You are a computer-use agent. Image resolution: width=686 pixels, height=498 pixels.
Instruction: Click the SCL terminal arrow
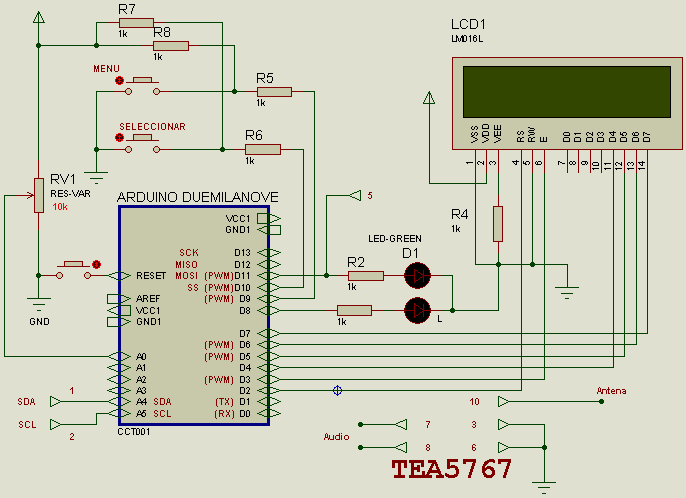pos(56,424)
